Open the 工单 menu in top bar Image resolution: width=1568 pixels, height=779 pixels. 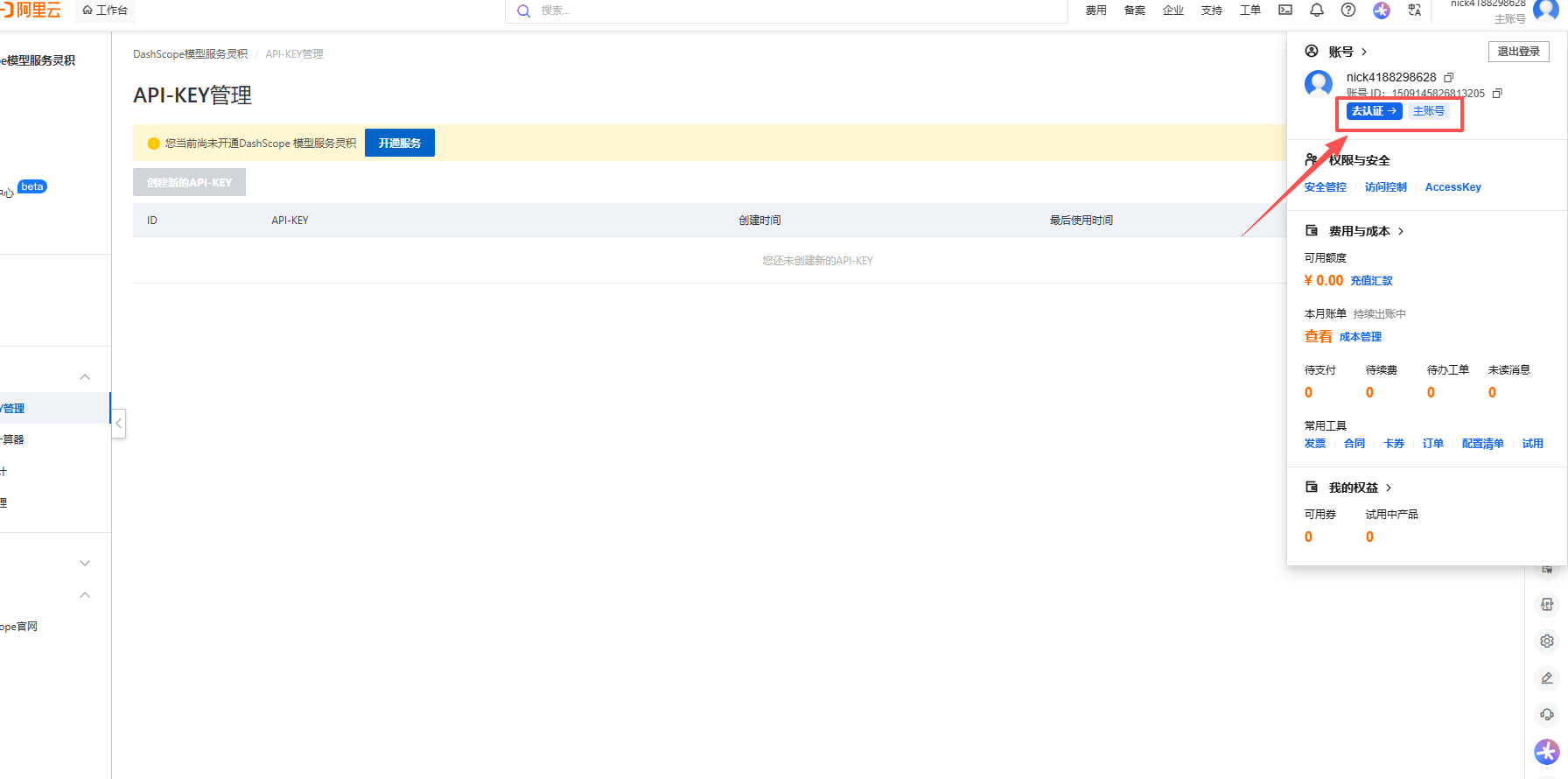click(x=1249, y=11)
